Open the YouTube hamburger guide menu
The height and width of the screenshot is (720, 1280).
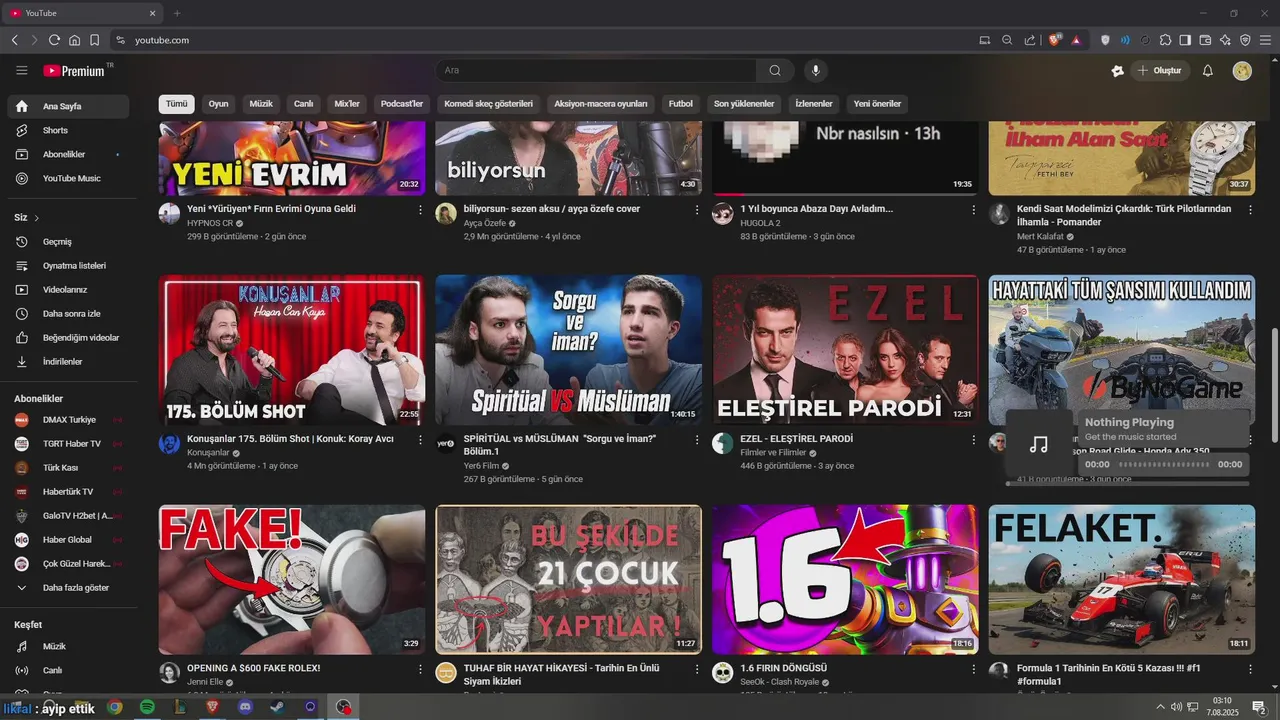[21, 70]
